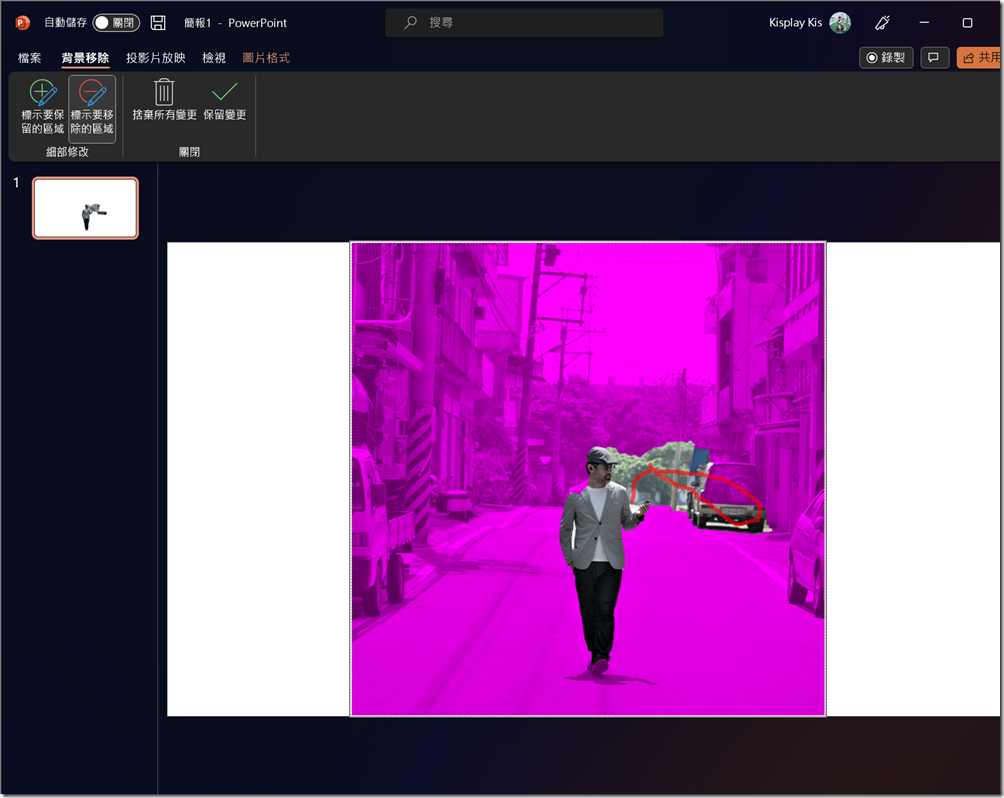Click the inking pen icon near top right
The height and width of the screenshot is (798, 1004).
[x=882, y=22]
